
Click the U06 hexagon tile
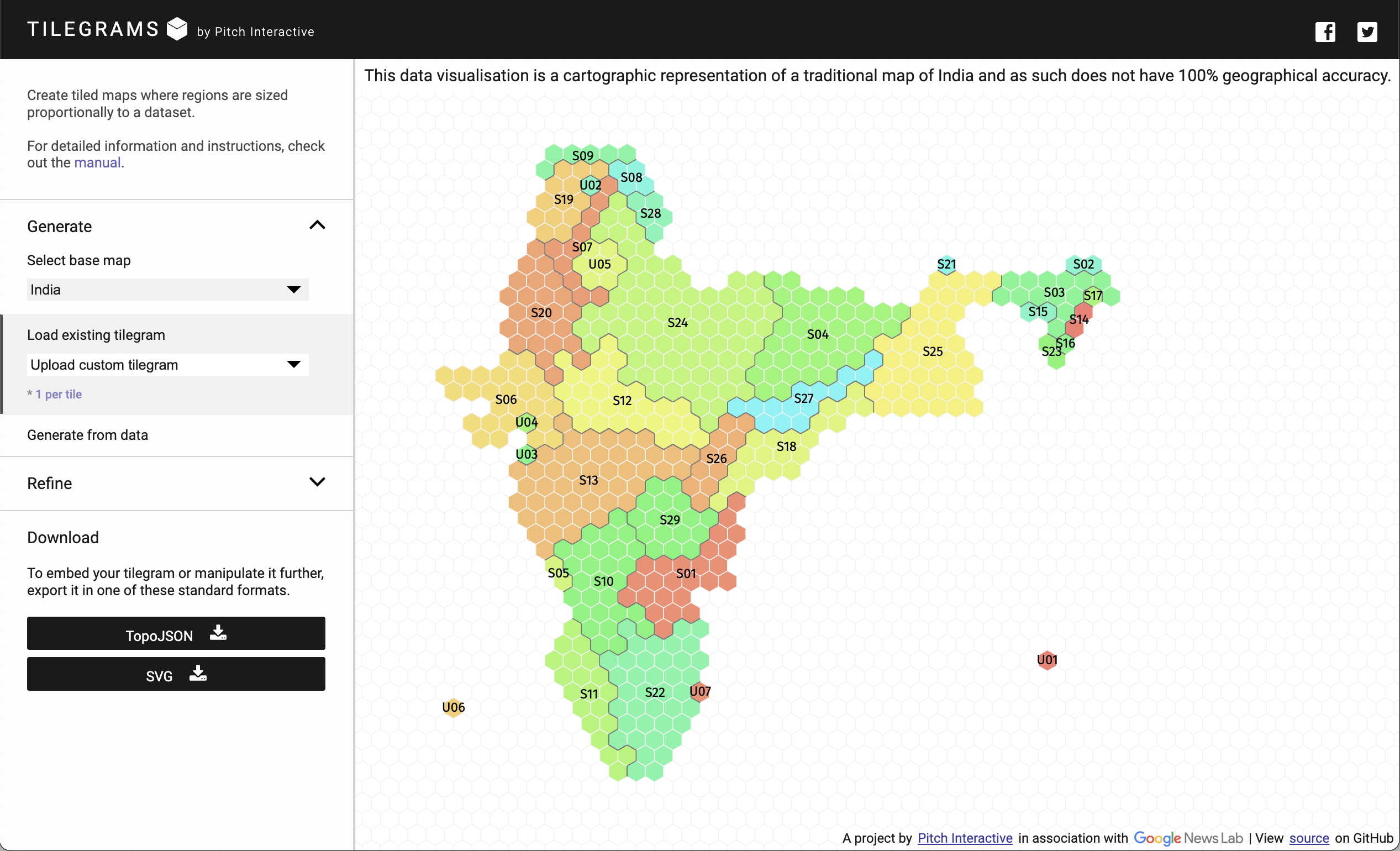point(453,707)
